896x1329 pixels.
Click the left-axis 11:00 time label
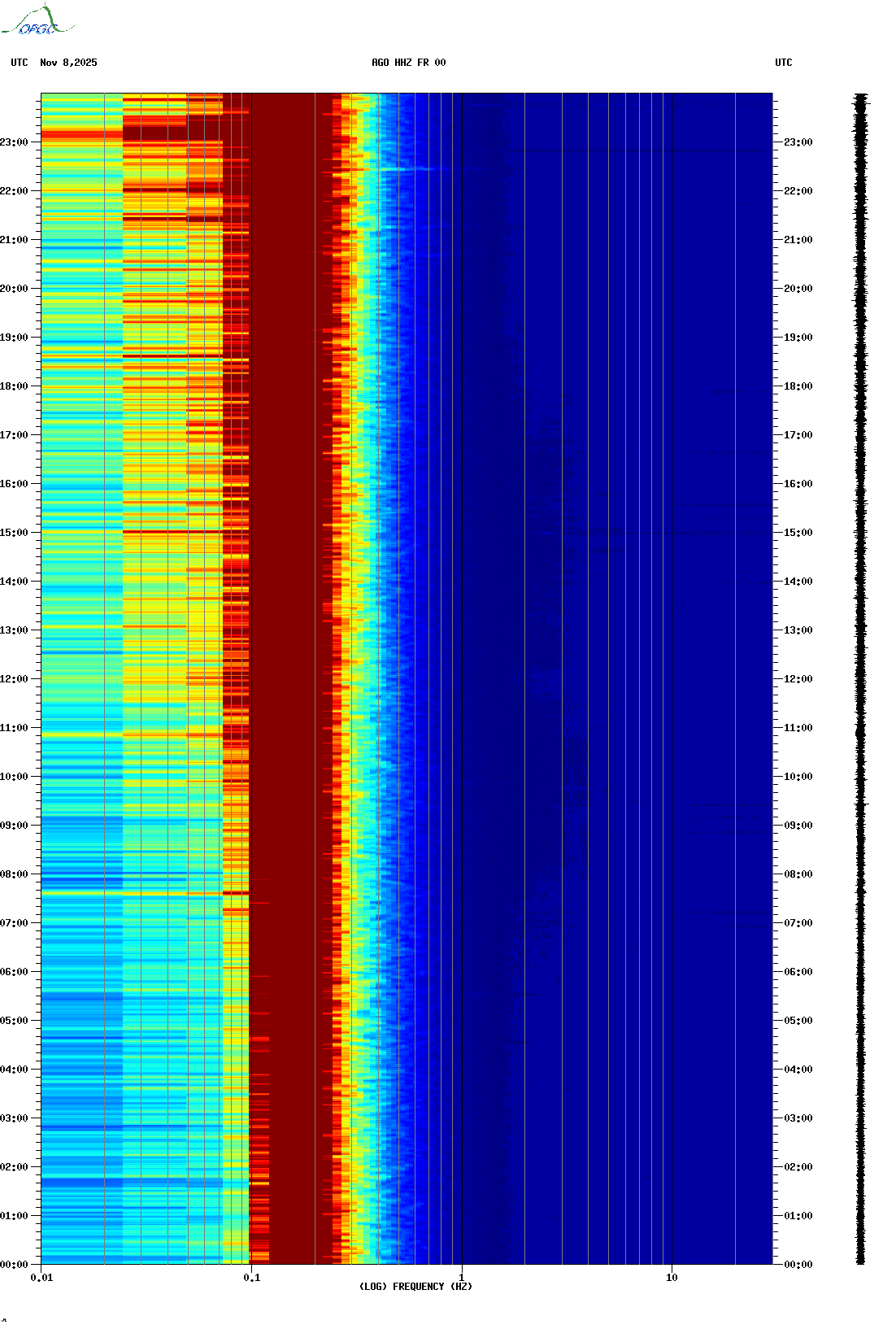(14, 728)
